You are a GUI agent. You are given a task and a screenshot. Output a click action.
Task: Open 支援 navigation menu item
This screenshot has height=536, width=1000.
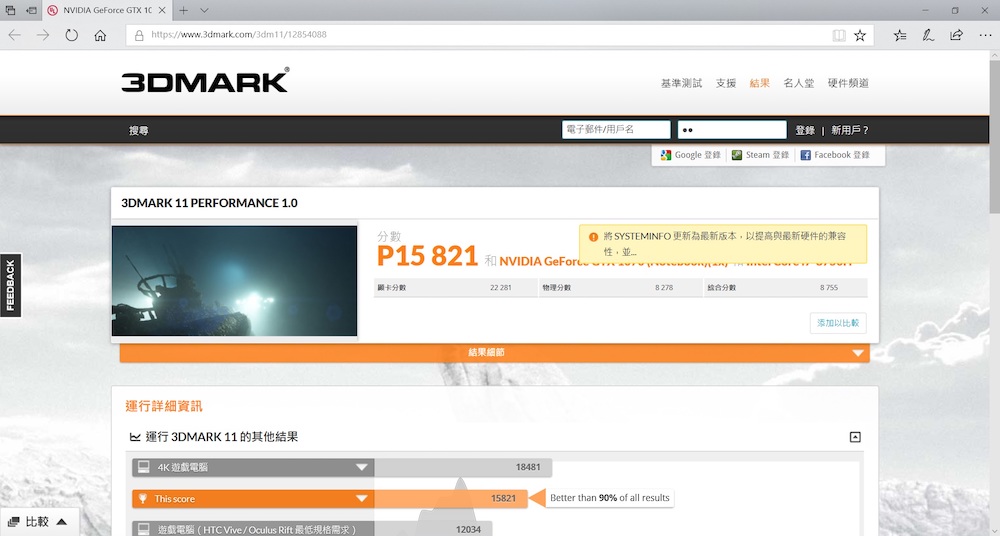tap(726, 83)
